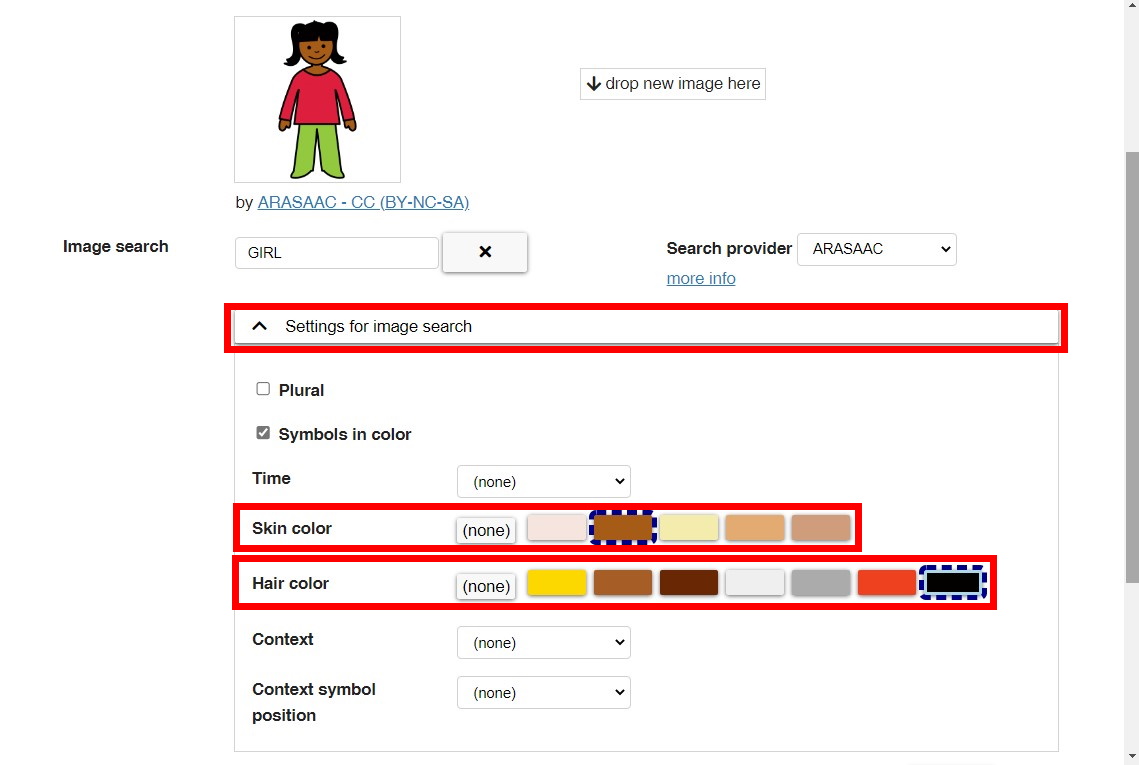Choose the light brown hair color swatch
Image resolution: width=1139 pixels, height=765 pixels.
pos(623,583)
